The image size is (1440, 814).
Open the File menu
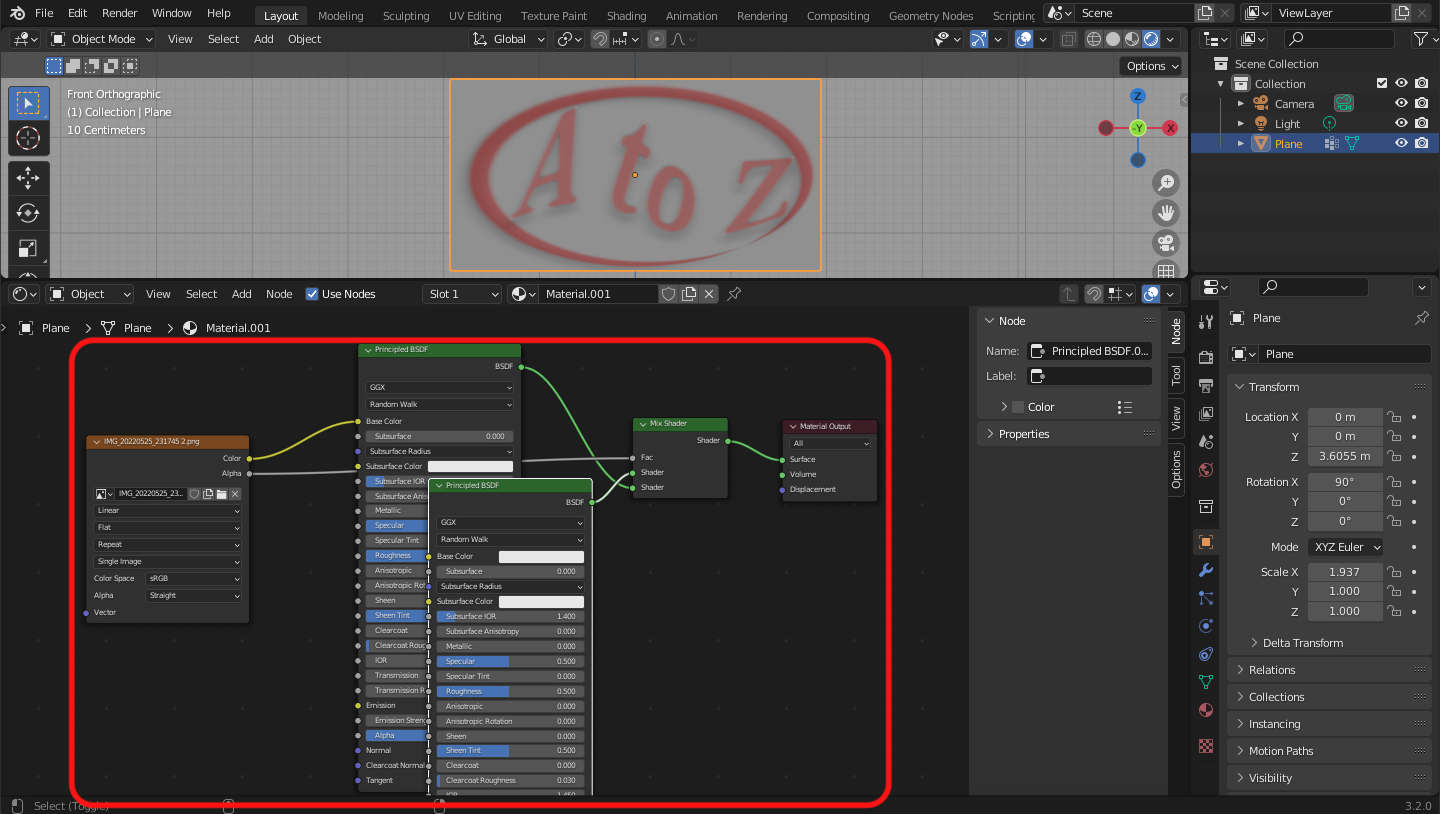coord(44,13)
